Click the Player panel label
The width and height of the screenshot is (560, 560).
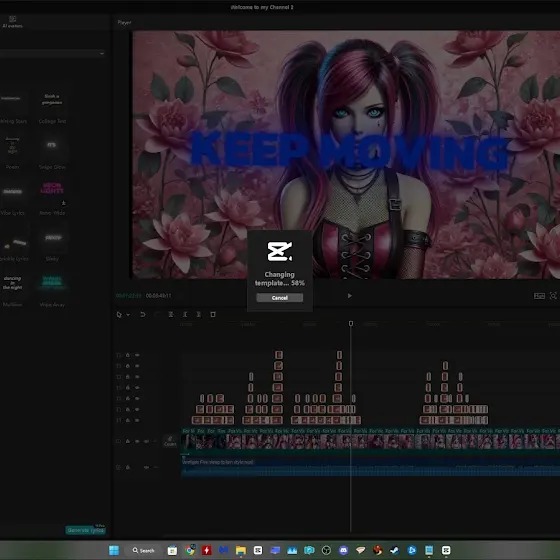pos(124,22)
